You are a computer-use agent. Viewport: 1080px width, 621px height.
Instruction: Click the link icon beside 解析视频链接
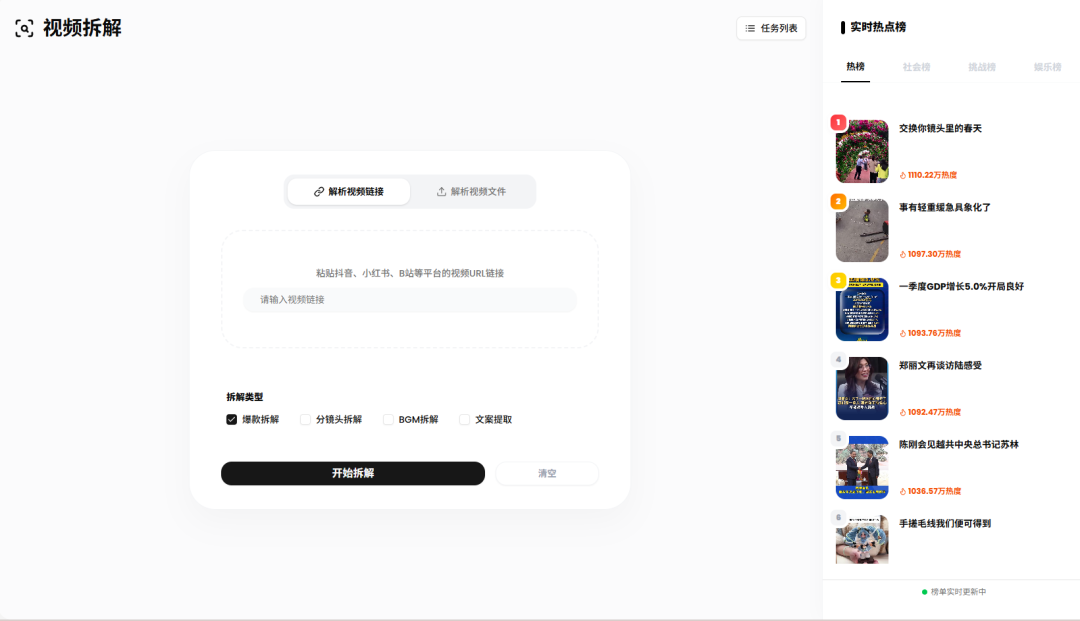319,191
